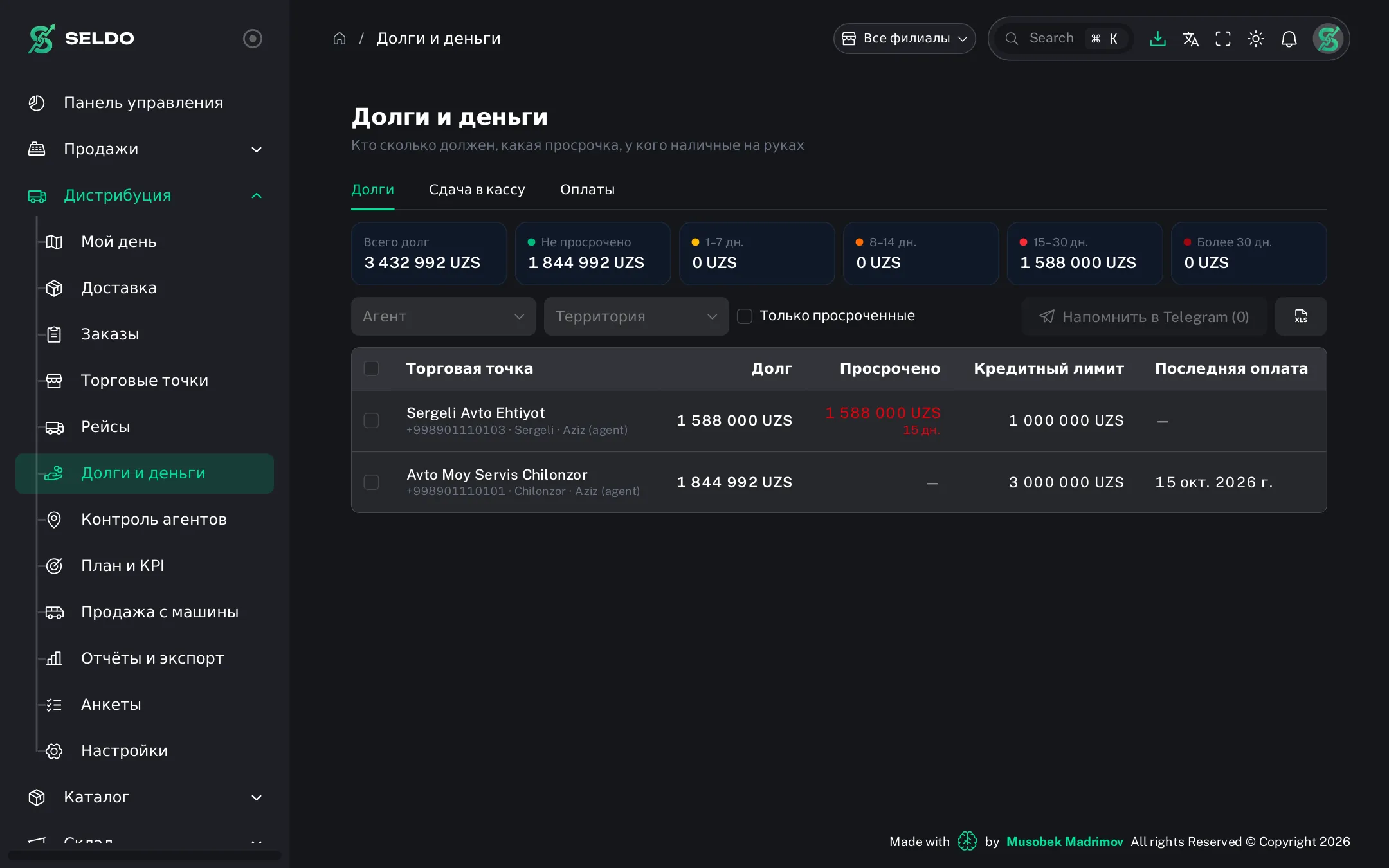The image size is (1389, 868).
Task: Click Напомнить в Telegram button
Action: [1145, 316]
